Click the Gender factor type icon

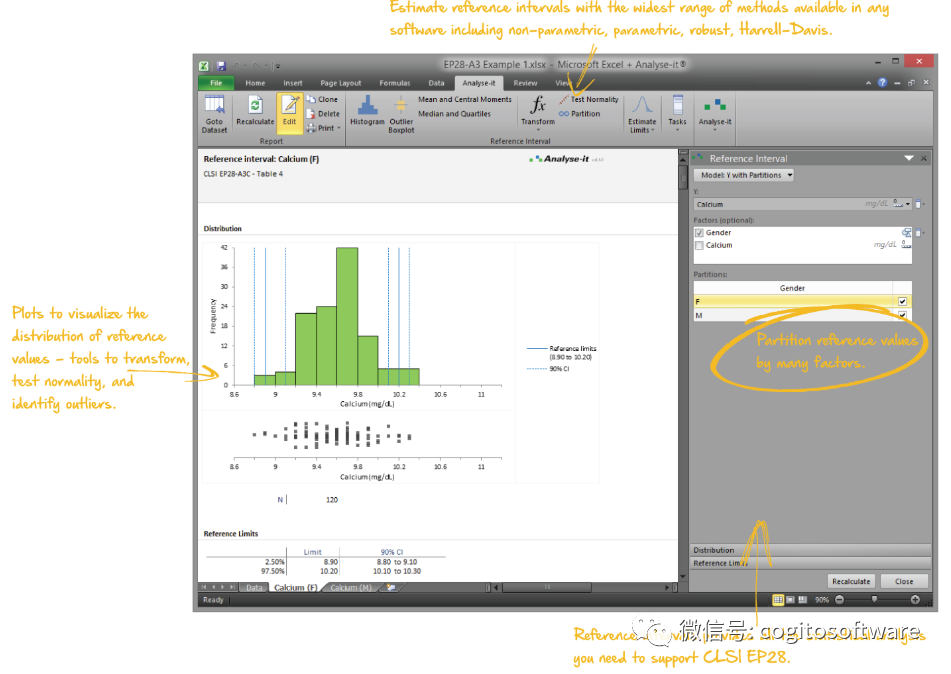tap(906, 232)
